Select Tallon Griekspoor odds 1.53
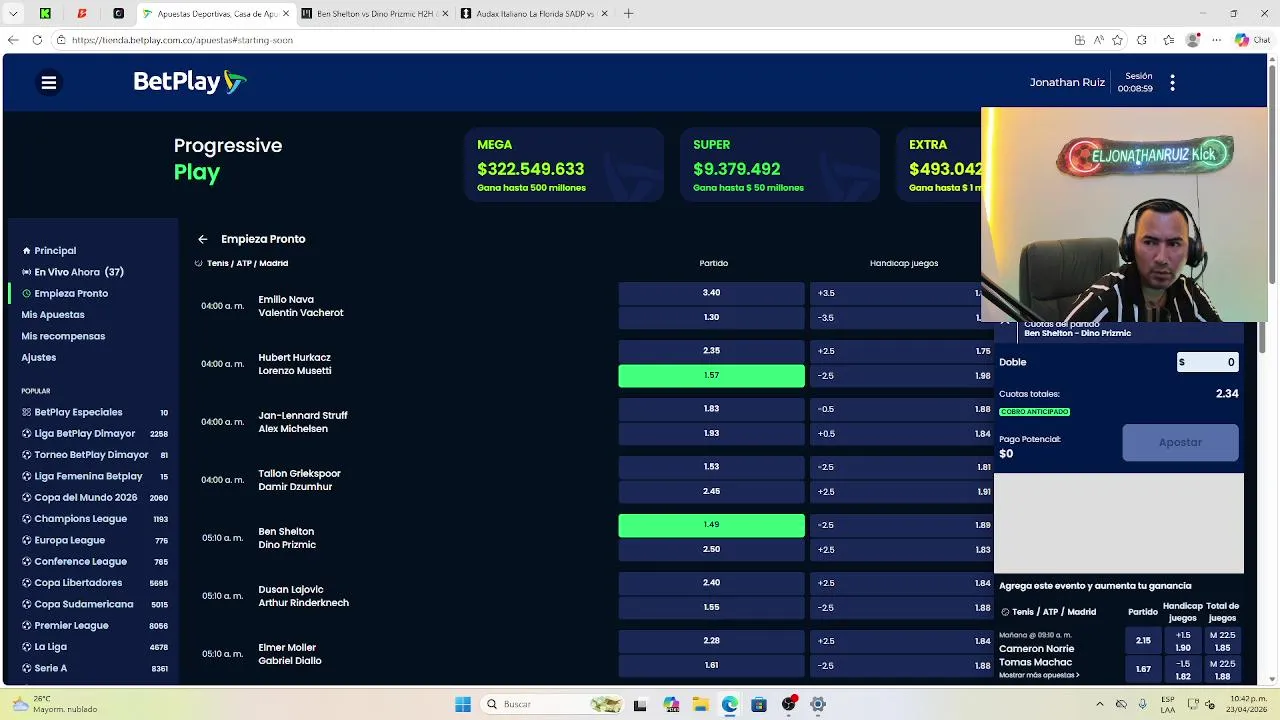 (x=711, y=467)
